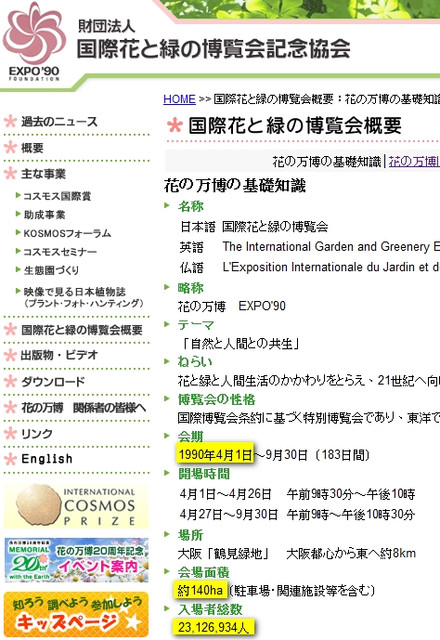Switch to English sidebar item

point(47,459)
